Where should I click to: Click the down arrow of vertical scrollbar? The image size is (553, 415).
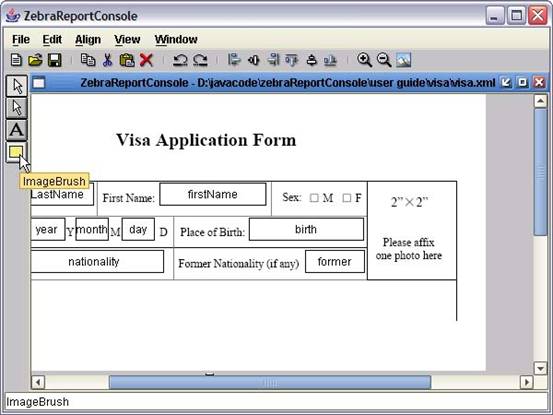click(x=540, y=368)
